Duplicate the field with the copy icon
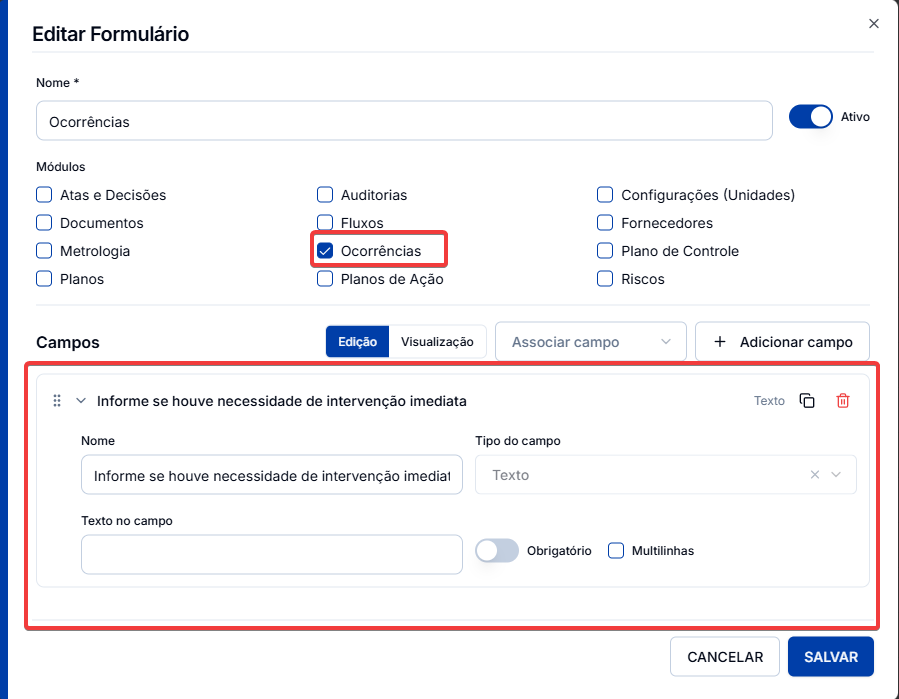The height and width of the screenshot is (699, 899). (807, 401)
